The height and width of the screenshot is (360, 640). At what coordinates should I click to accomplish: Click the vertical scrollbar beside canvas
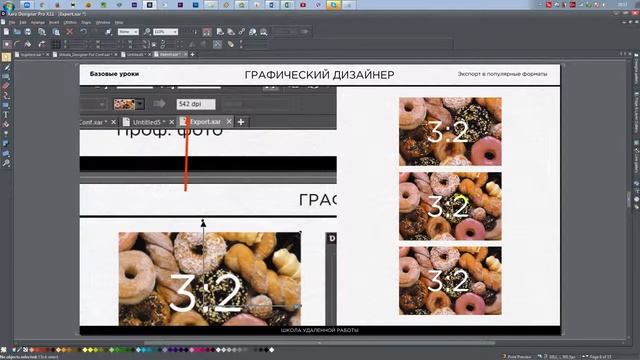629,200
